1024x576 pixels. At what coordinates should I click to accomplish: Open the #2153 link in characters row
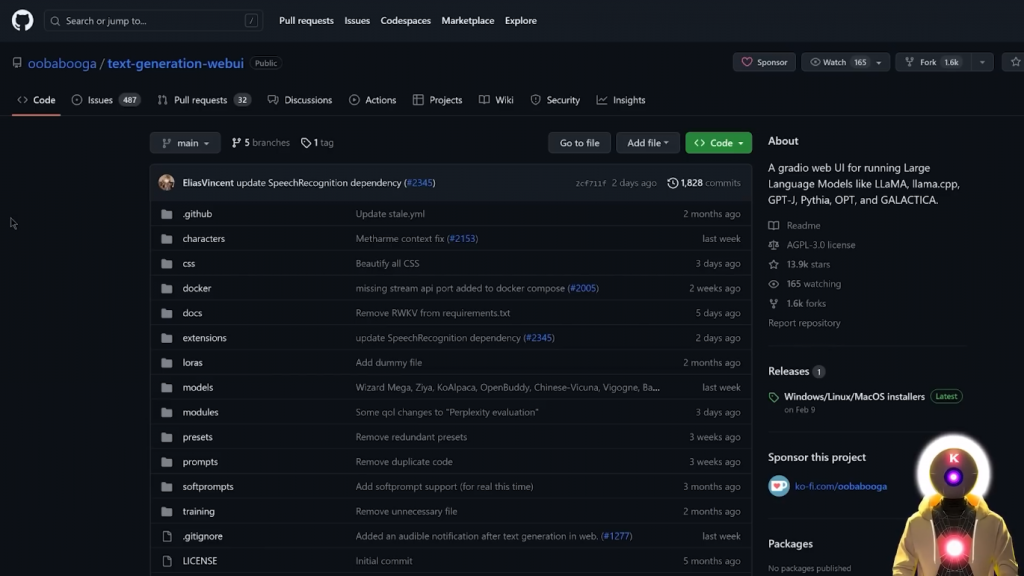pyautogui.click(x=463, y=238)
